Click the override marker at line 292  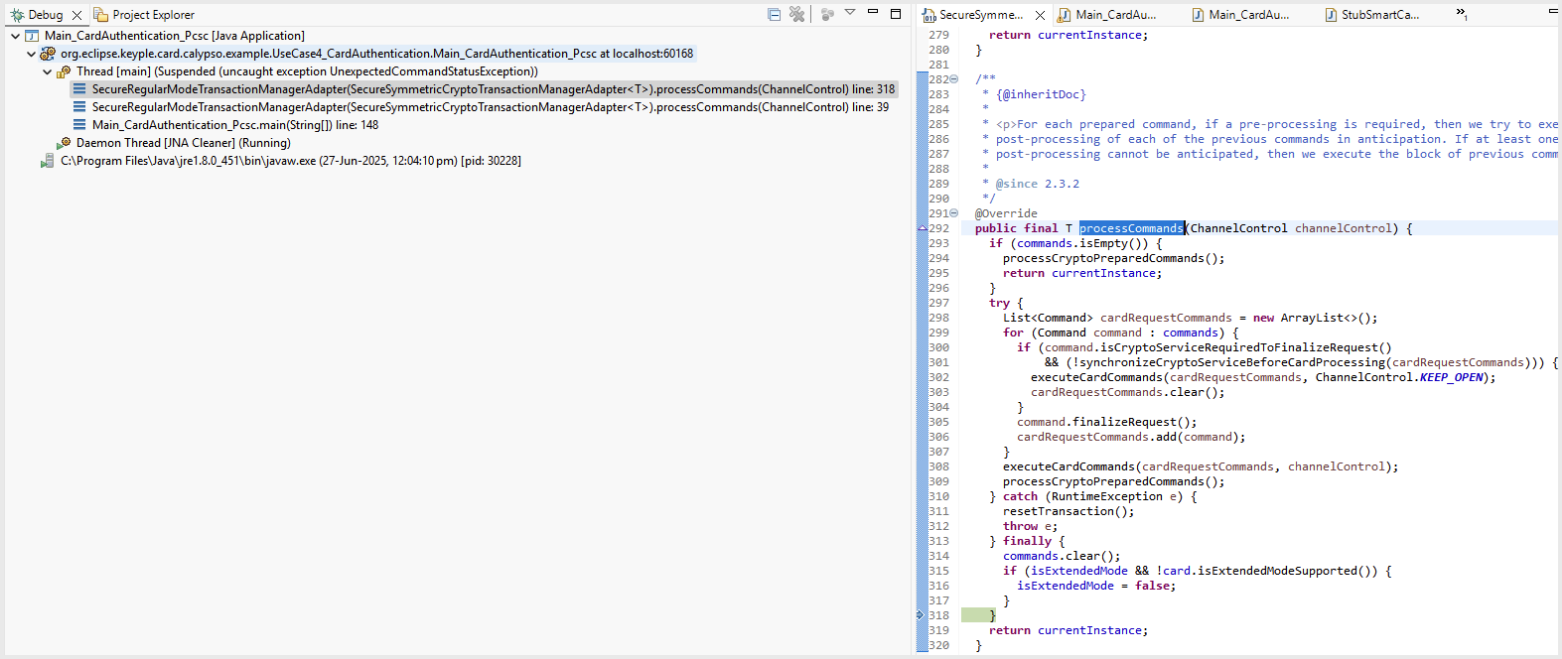922,228
